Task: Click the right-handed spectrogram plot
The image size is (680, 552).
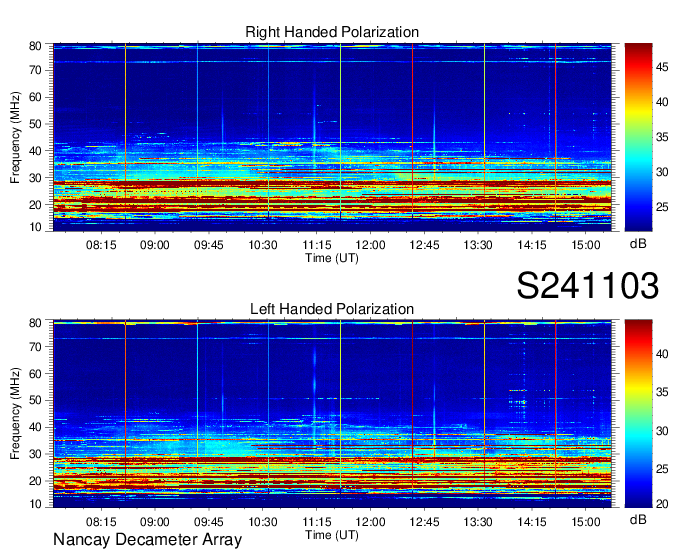Action: click(332, 137)
